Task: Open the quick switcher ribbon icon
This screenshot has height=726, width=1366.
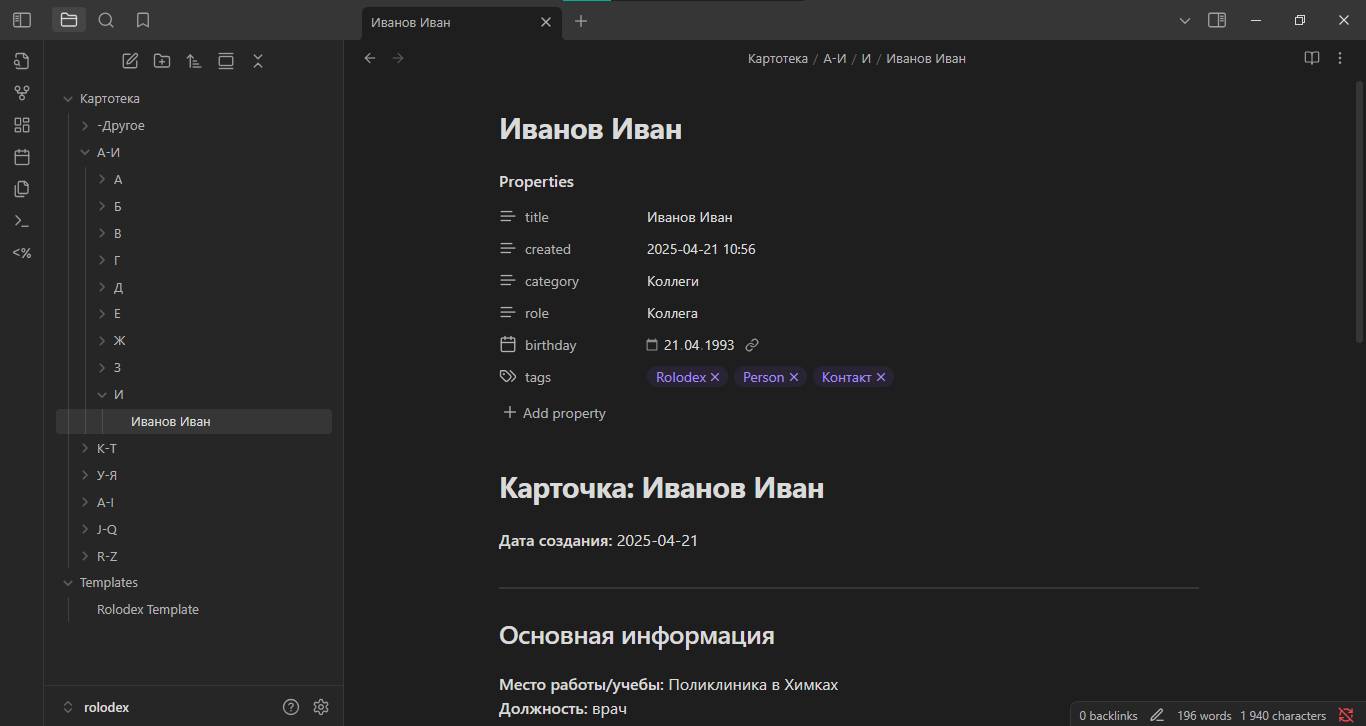Action: point(22,62)
